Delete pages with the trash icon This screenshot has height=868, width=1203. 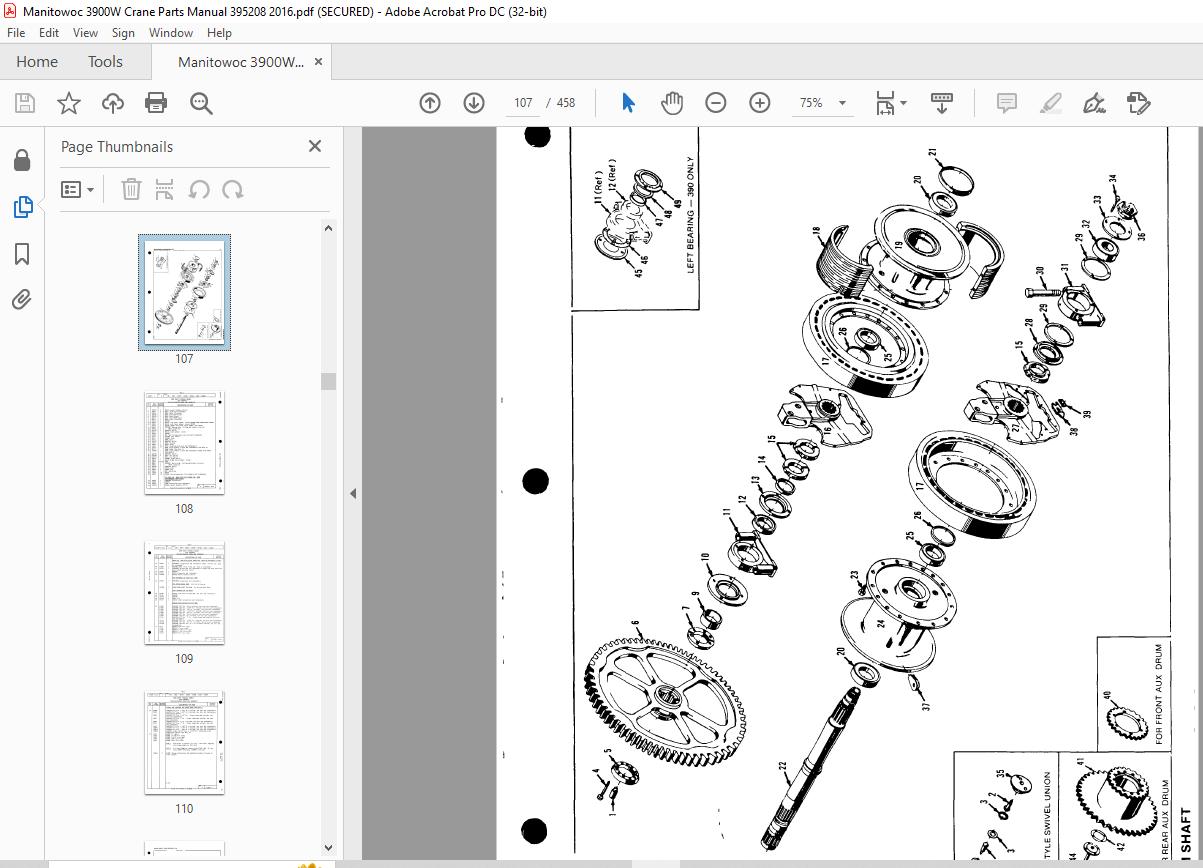131,189
